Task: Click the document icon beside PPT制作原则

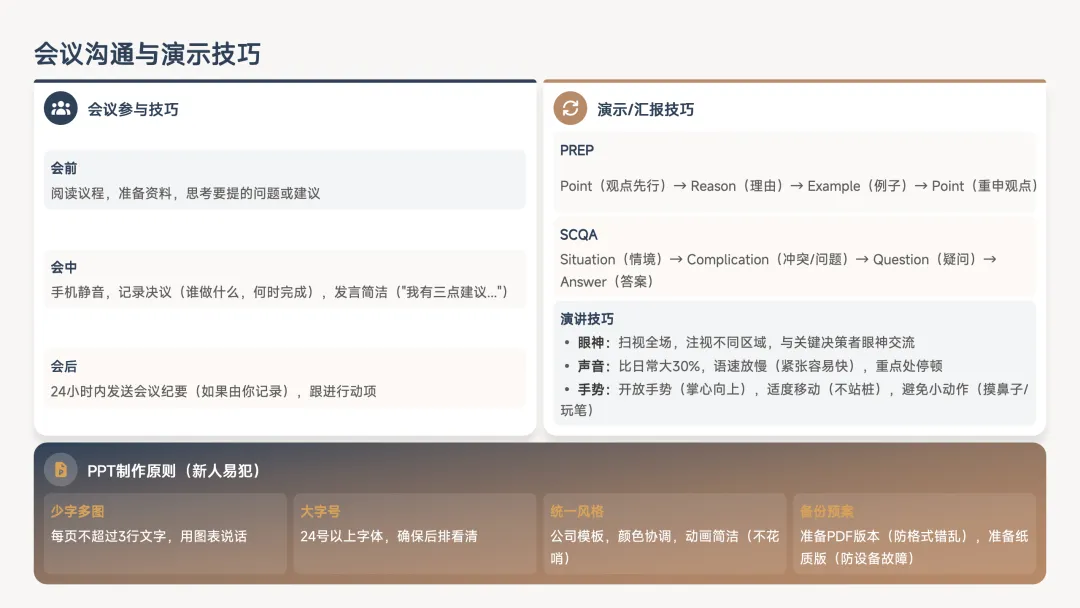Action: tap(61, 470)
